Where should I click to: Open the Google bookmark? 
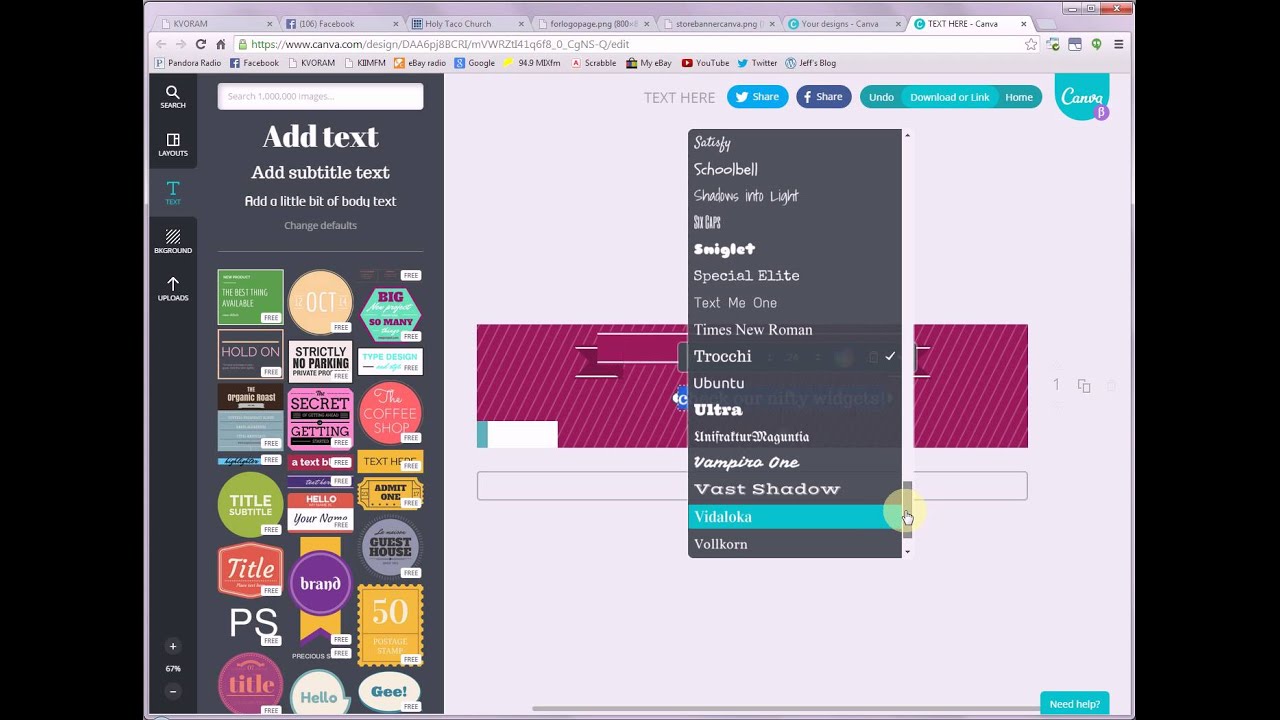point(475,63)
